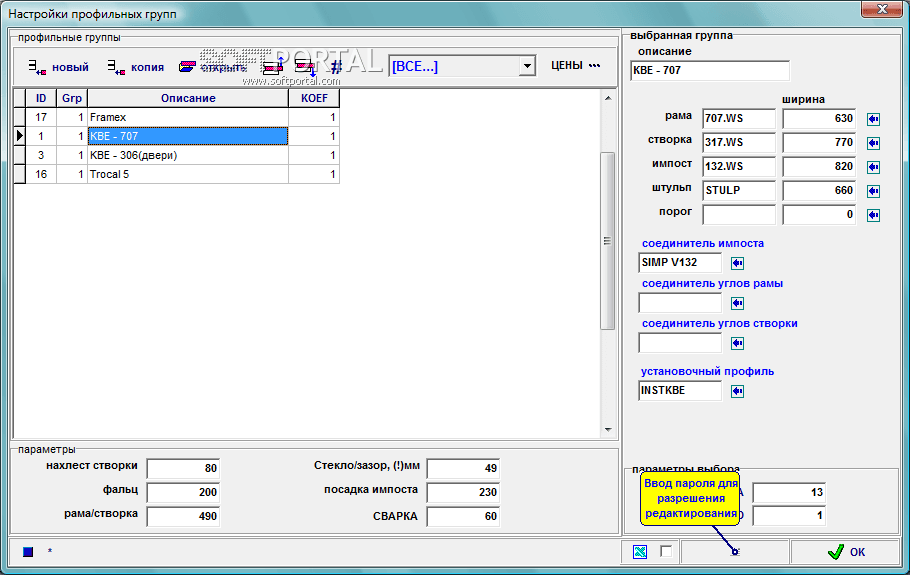Viewport: 910px width, 575px height.
Task: Click the импост profile field 132.WS
Action: [739, 167]
